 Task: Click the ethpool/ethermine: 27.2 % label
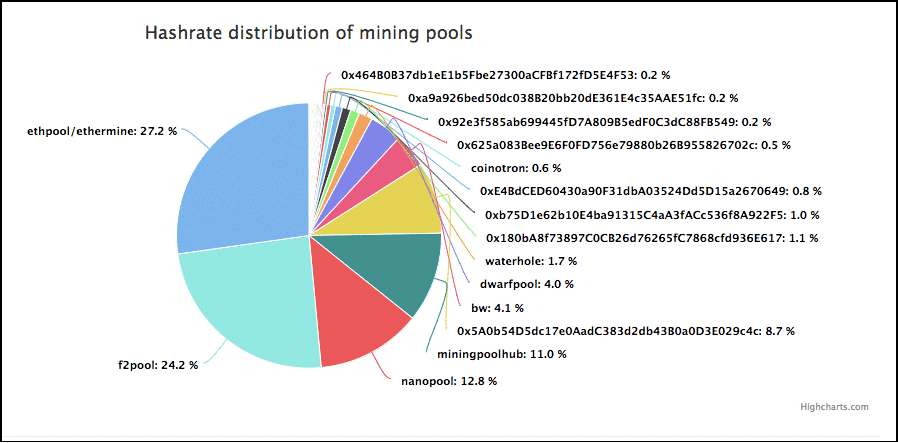(x=102, y=131)
